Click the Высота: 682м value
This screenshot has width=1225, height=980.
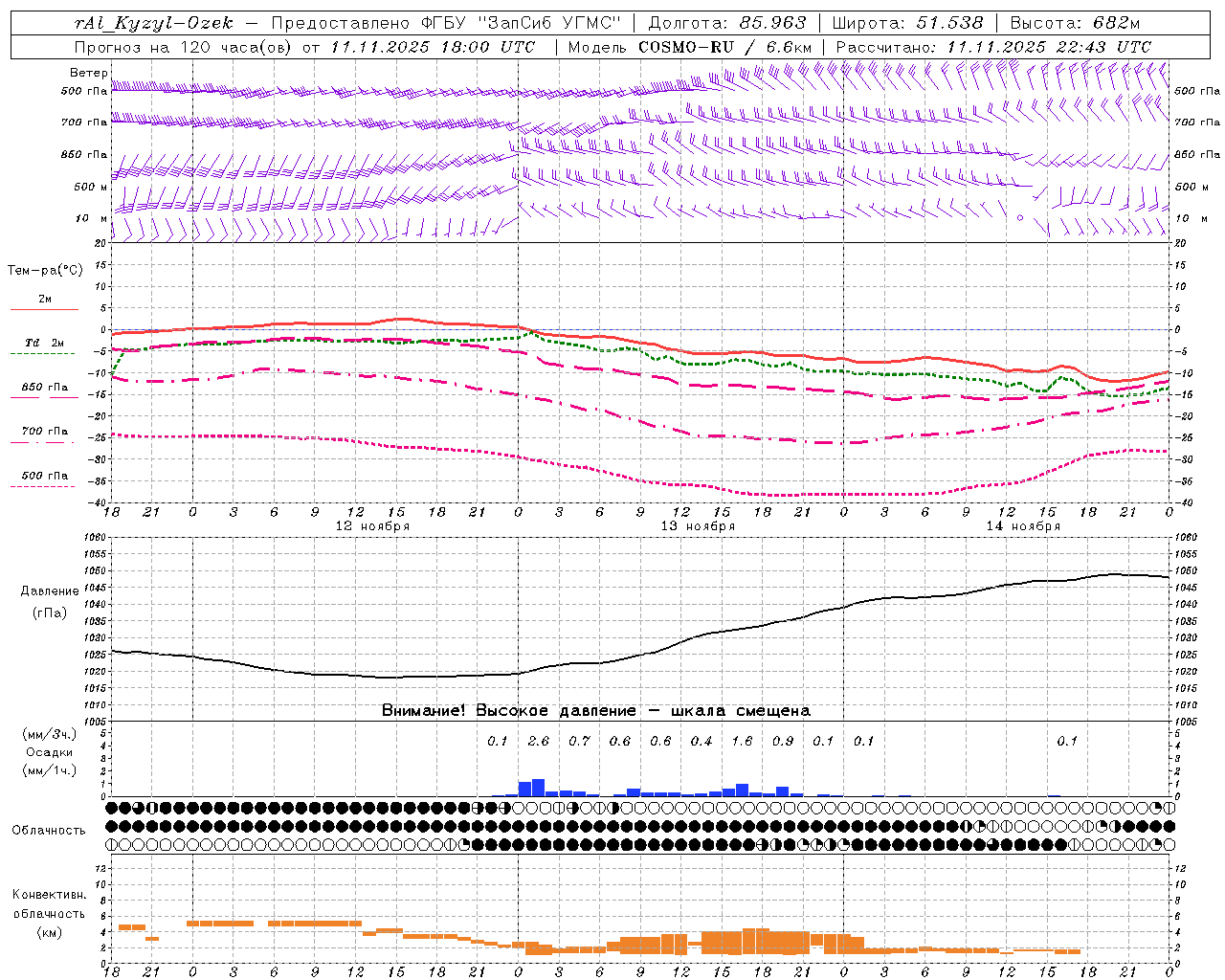coord(1075,23)
